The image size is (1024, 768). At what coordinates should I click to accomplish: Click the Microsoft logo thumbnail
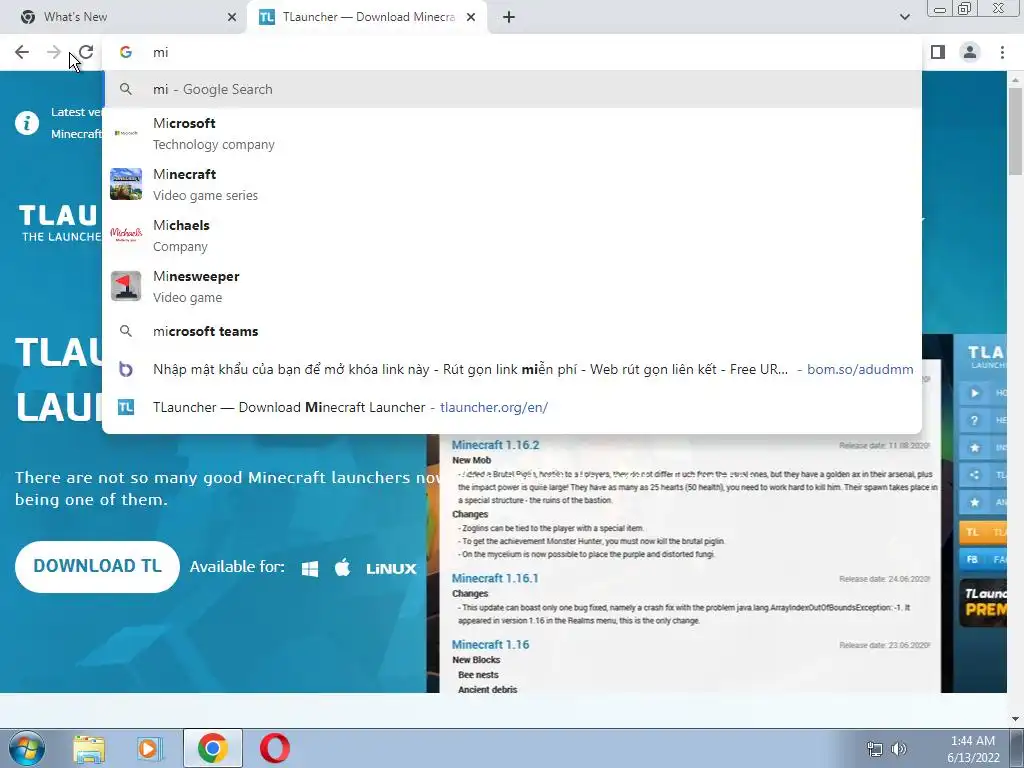[x=126, y=133]
